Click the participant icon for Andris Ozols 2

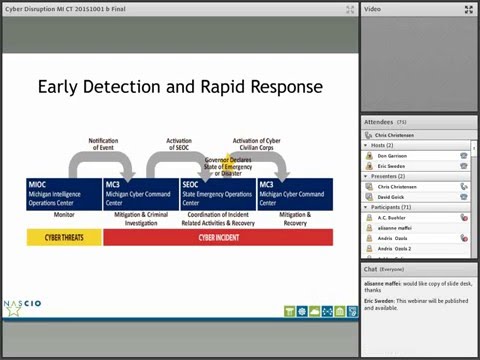click(x=369, y=249)
